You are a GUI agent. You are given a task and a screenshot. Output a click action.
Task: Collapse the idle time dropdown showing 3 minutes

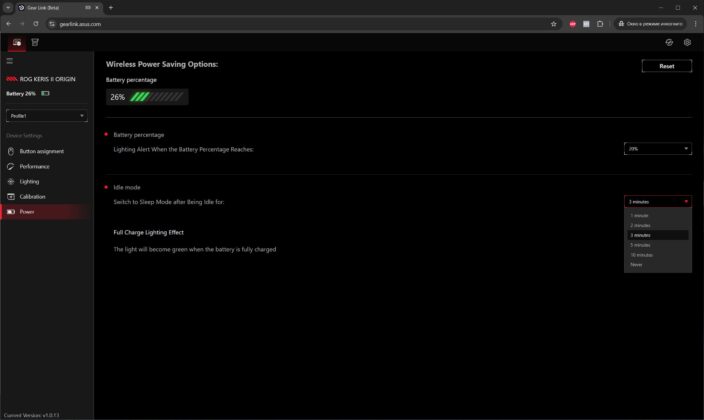click(x=658, y=202)
